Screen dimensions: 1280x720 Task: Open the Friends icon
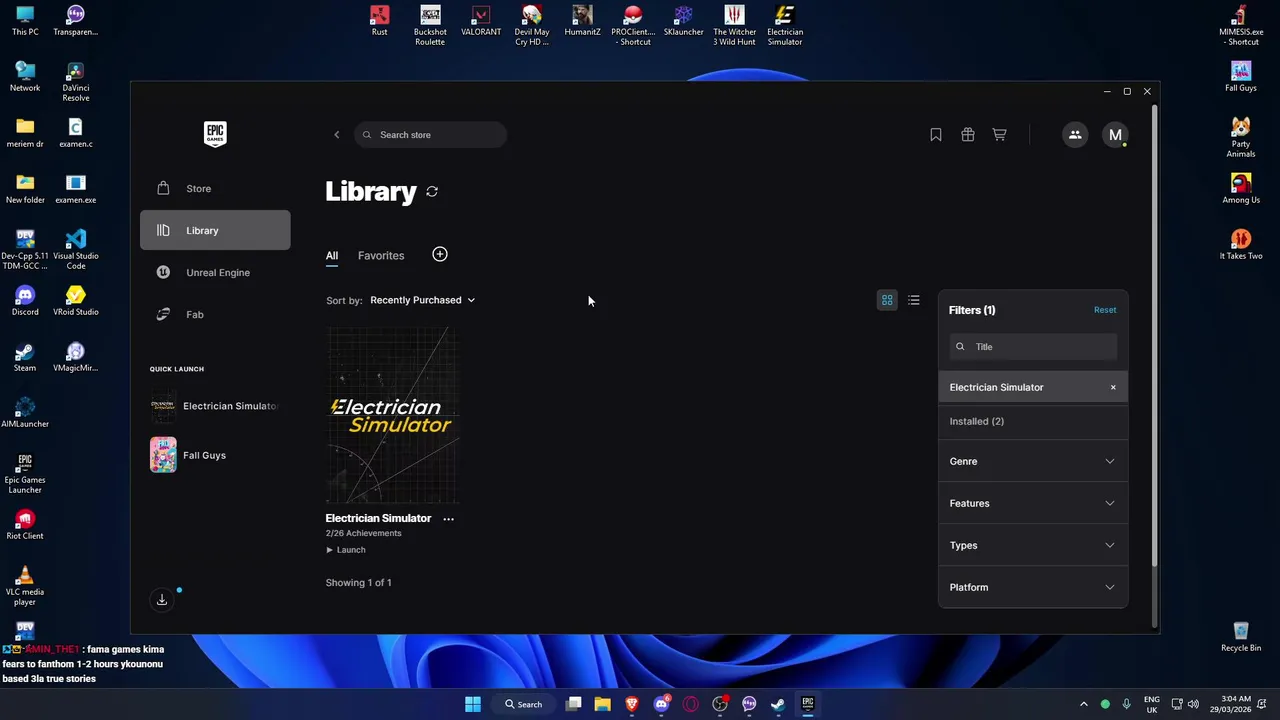coord(1075,135)
